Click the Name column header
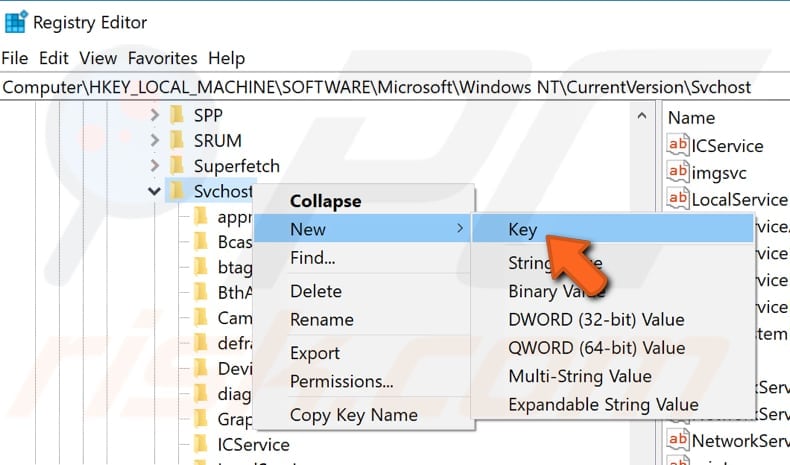 coord(691,118)
